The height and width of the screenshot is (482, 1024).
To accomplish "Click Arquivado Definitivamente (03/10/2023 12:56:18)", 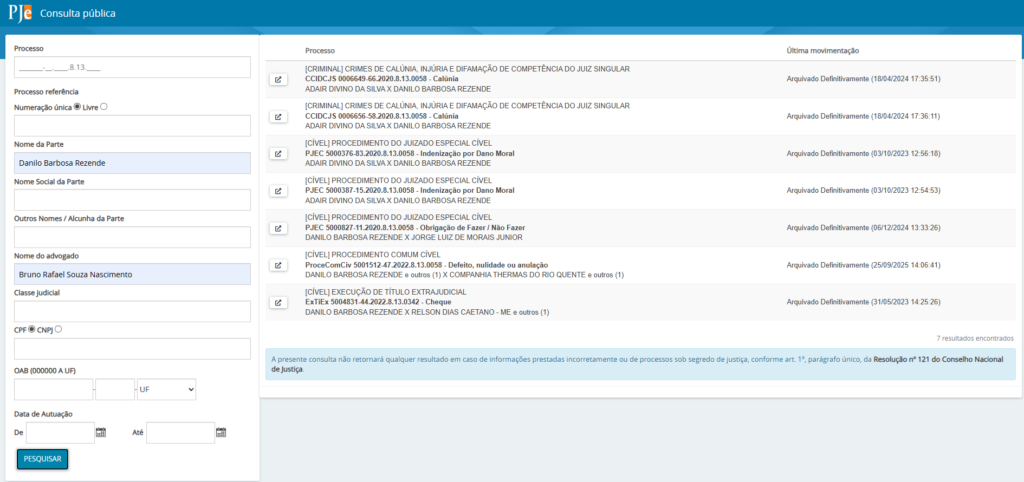I will tap(863, 153).
